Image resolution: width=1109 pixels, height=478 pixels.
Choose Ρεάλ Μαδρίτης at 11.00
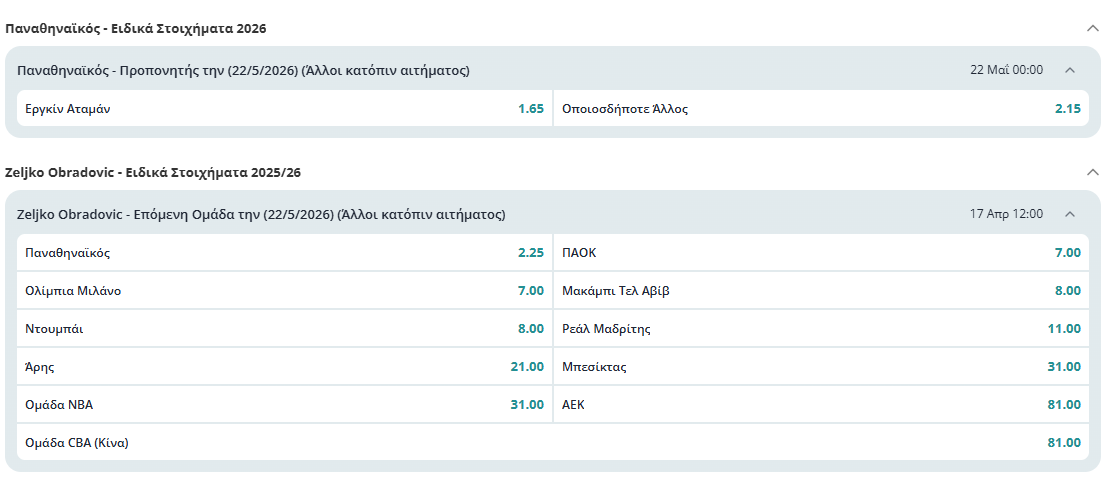pyautogui.click(x=821, y=329)
